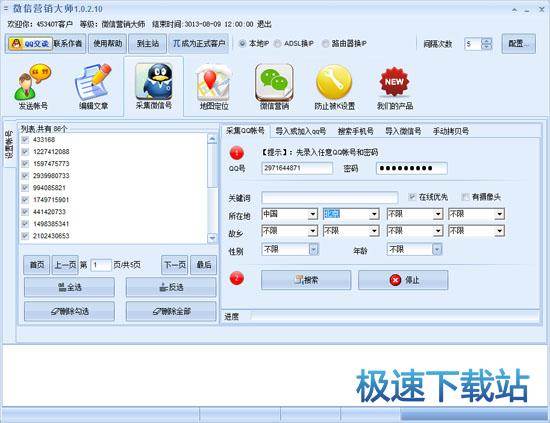This screenshot has width=550, height=423.
Task: Open 使用帮助
Action: pos(107,43)
